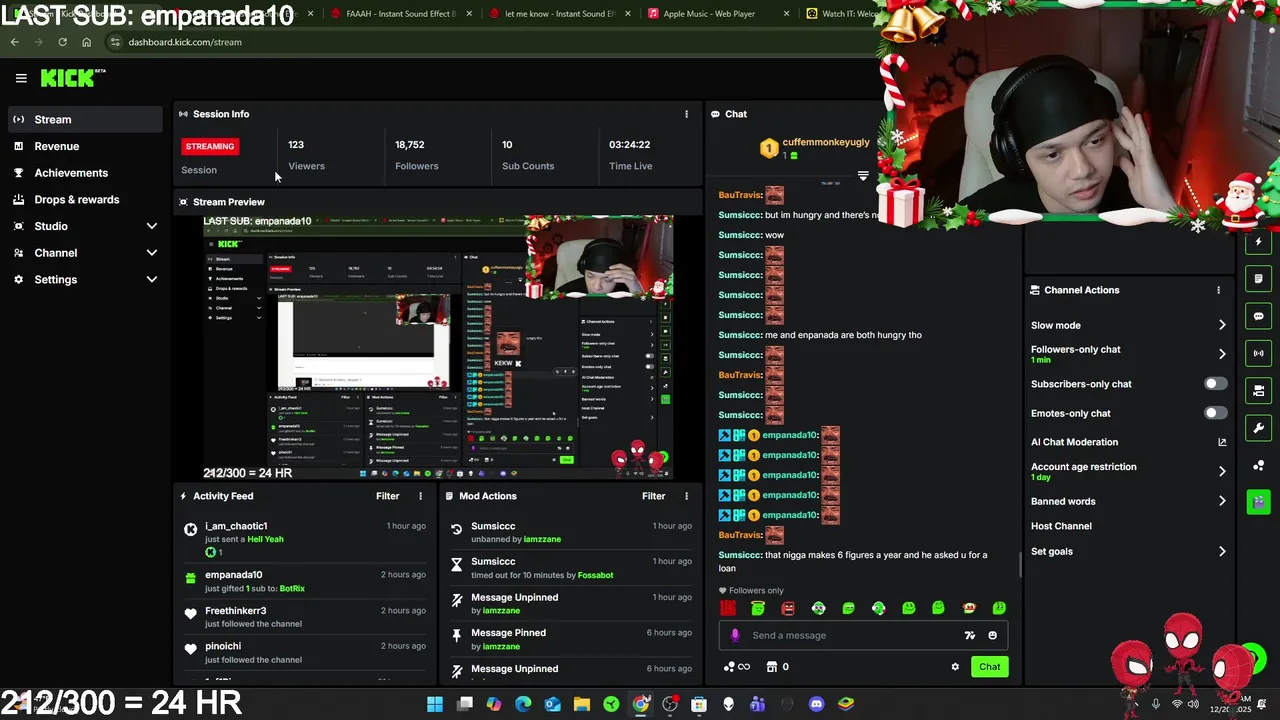Open Account age restriction options
The image size is (1280, 720).
[1129, 471]
